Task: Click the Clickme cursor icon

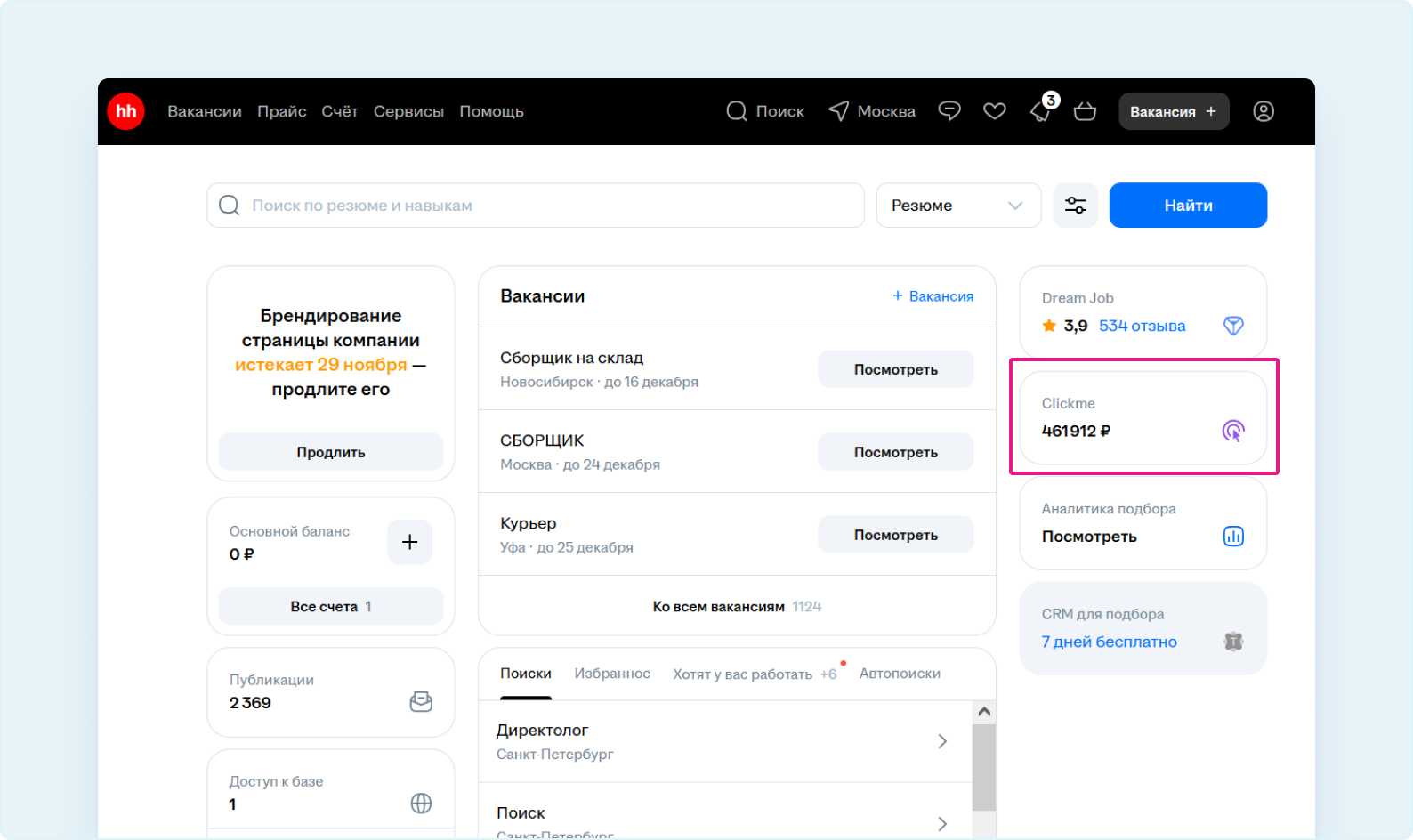Action: (1232, 432)
